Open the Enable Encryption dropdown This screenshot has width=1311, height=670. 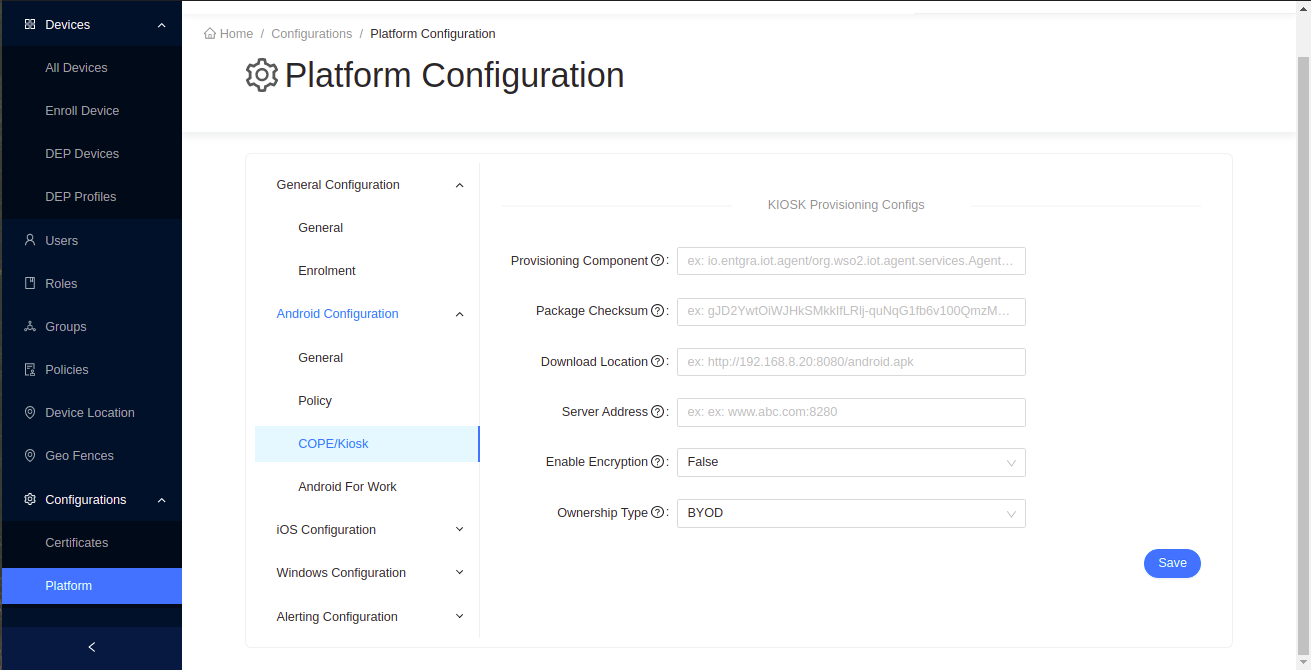point(850,462)
